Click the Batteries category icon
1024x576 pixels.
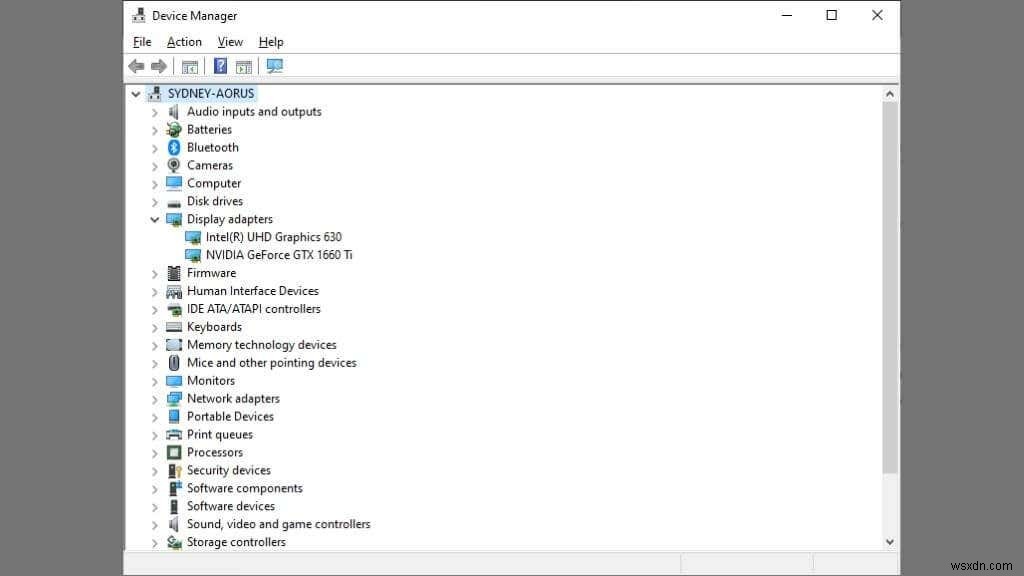[x=174, y=129]
